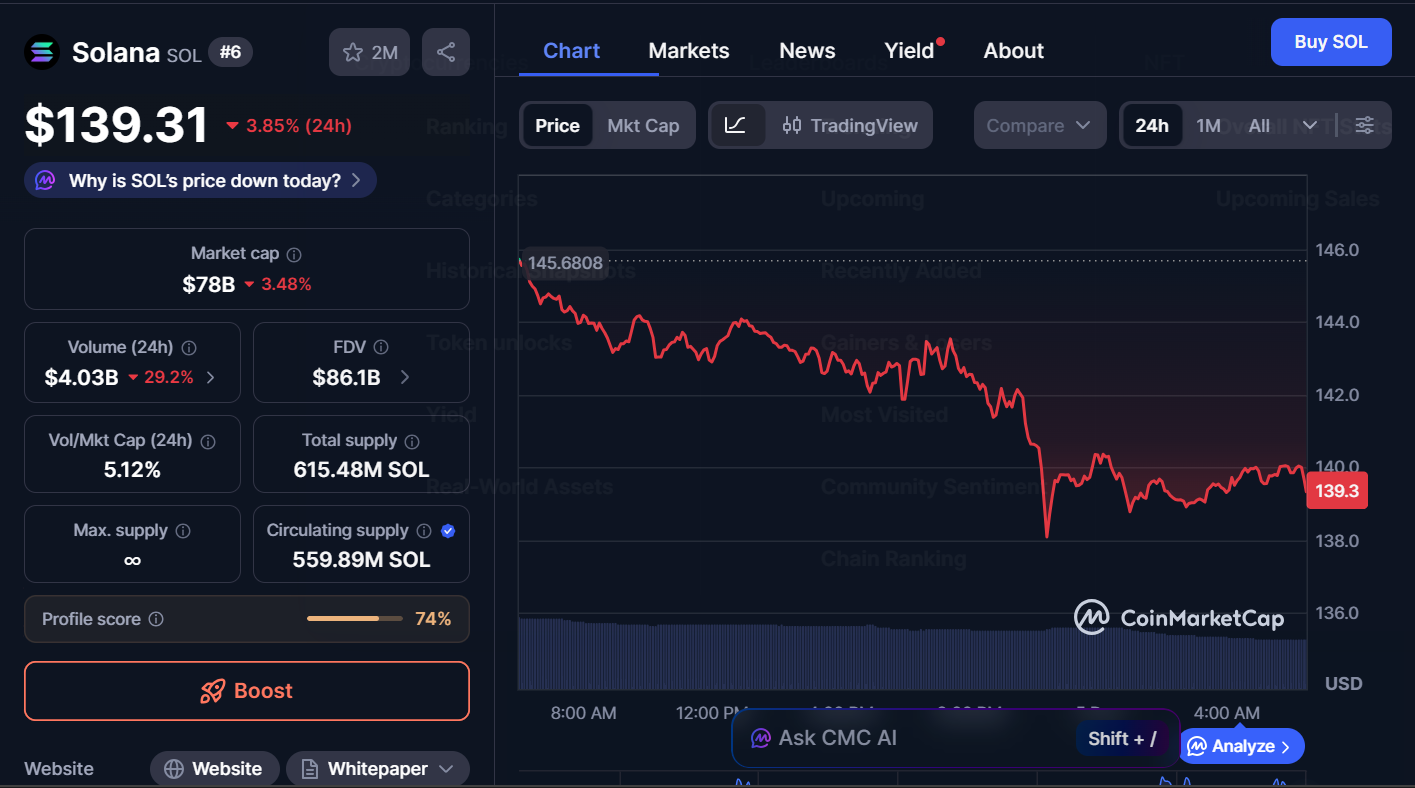Select the line chart icon
Viewport: 1415px width, 788px height.
[x=737, y=125]
